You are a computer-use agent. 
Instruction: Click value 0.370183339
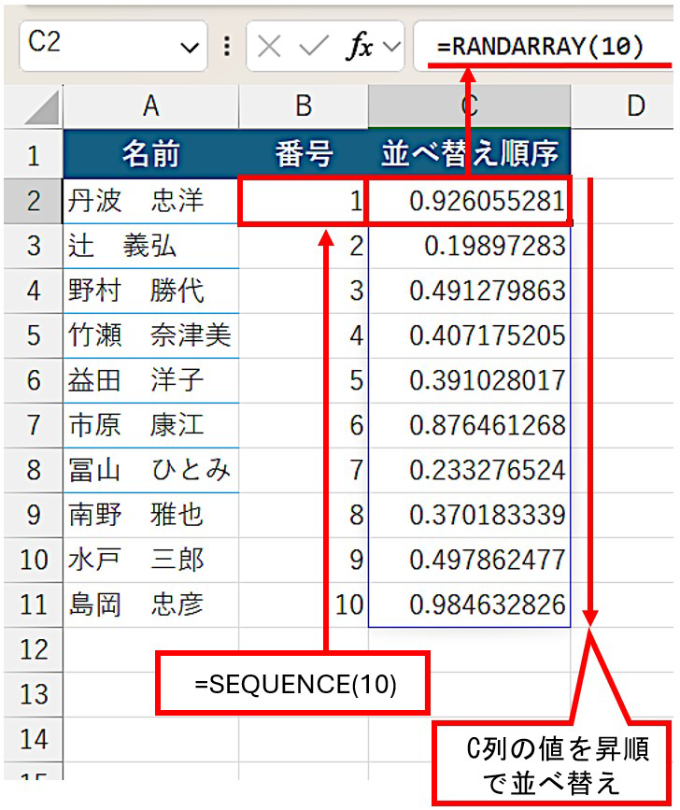(x=469, y=516)
